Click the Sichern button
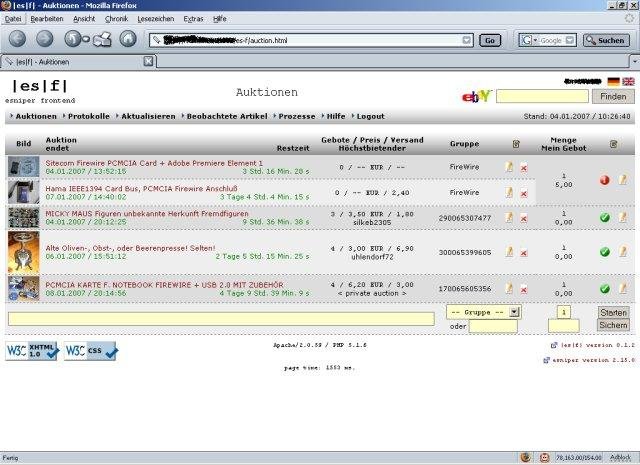The height and width of the screenshot is (465, 640). click(613, 325)
